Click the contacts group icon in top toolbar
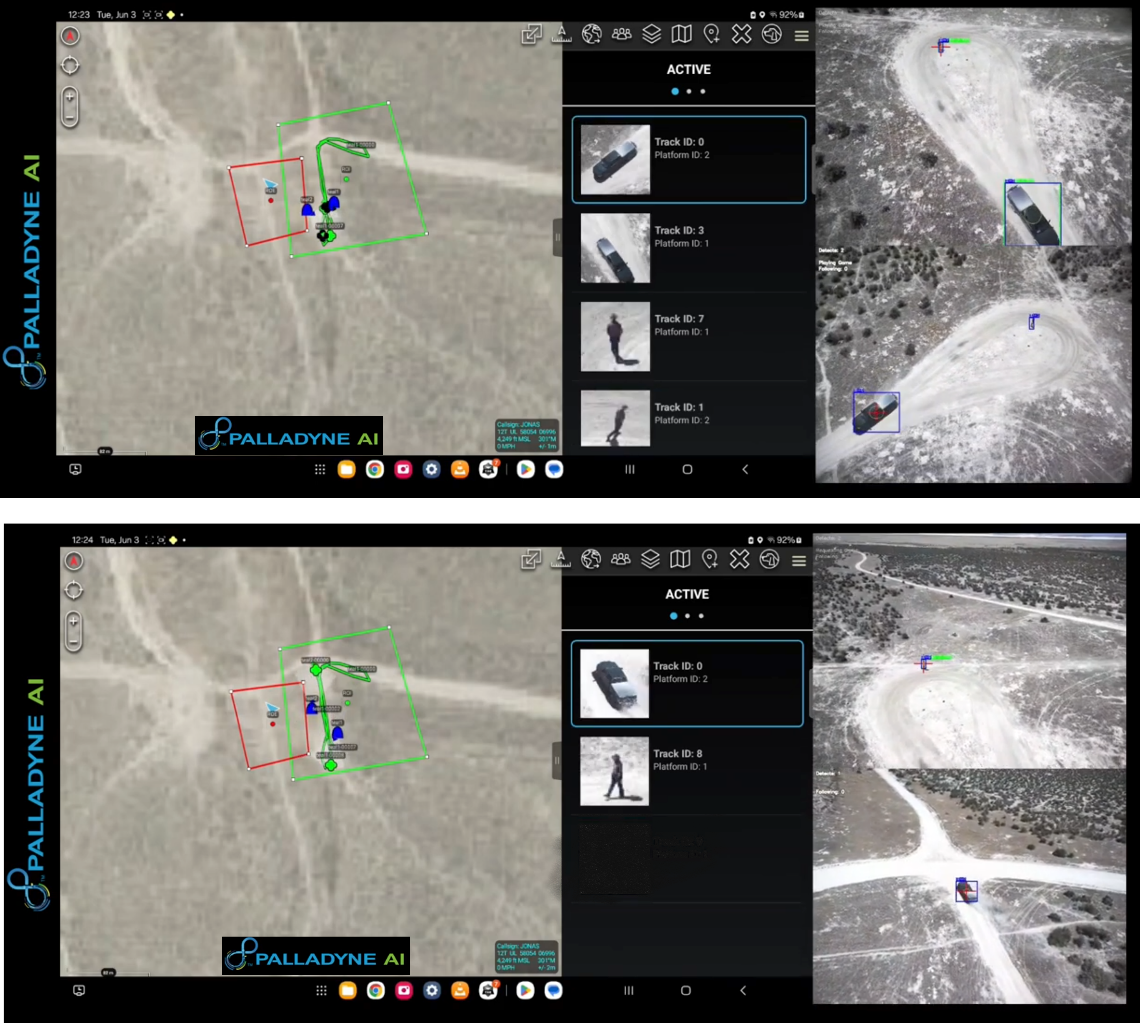The image size is (1140, 1023). [621, 35]
